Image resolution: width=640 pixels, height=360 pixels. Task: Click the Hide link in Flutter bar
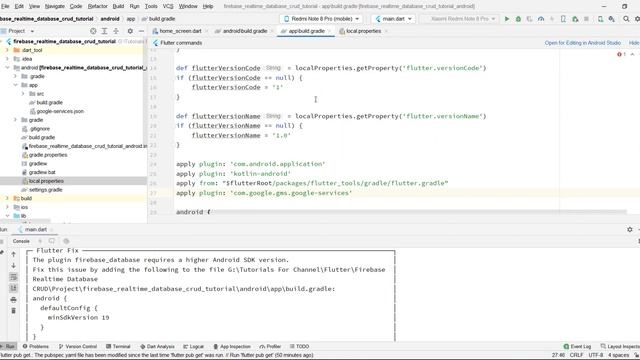coord(634,43)
